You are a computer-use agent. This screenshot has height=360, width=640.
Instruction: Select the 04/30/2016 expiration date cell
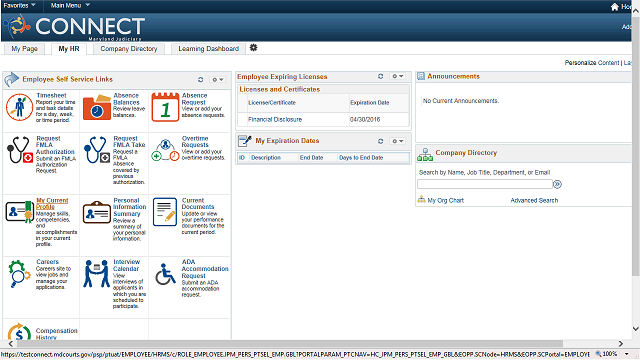point(365,120)
